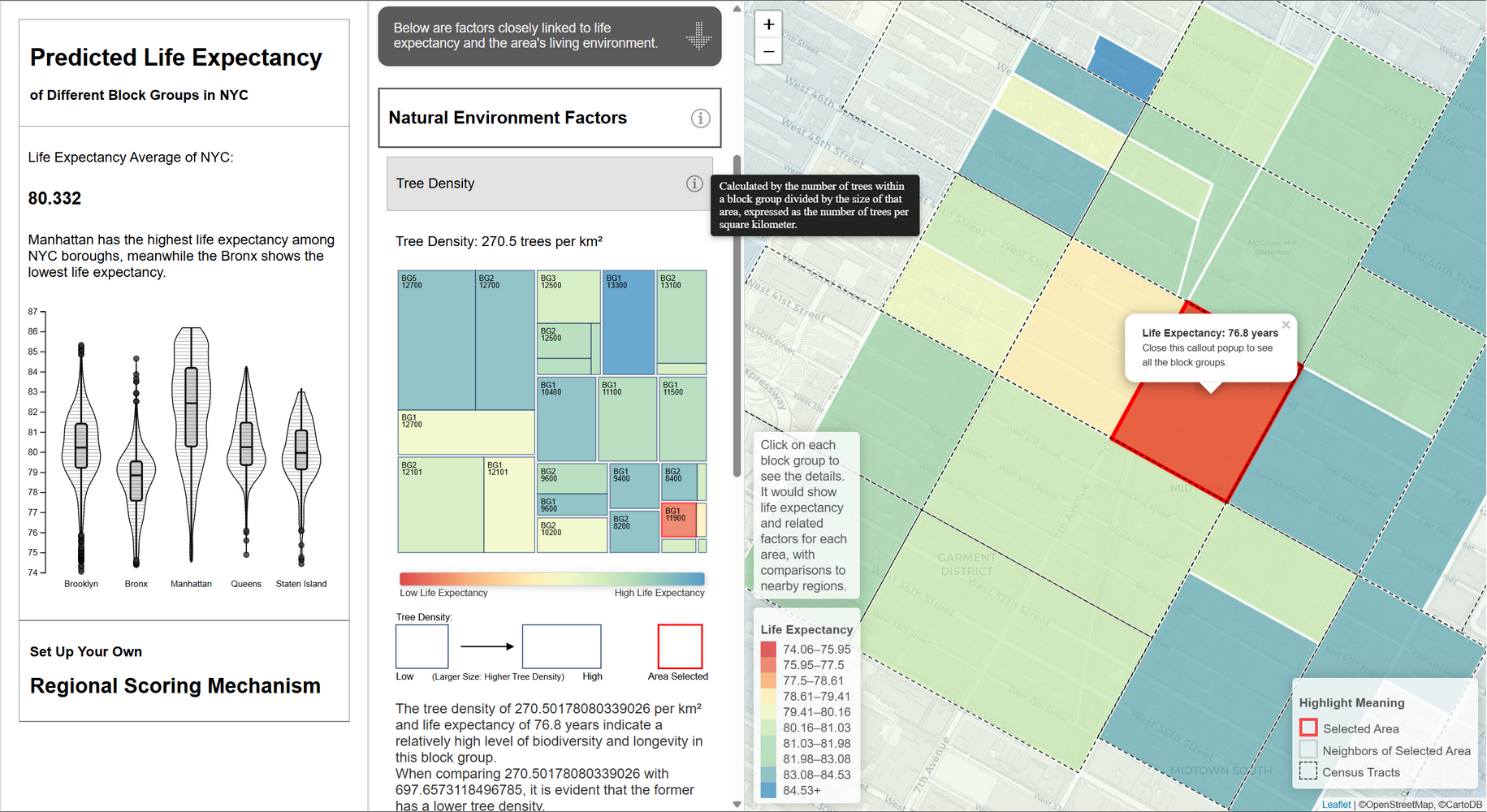Select the BG1 9400 treemap cell

[x=634, y=486]
